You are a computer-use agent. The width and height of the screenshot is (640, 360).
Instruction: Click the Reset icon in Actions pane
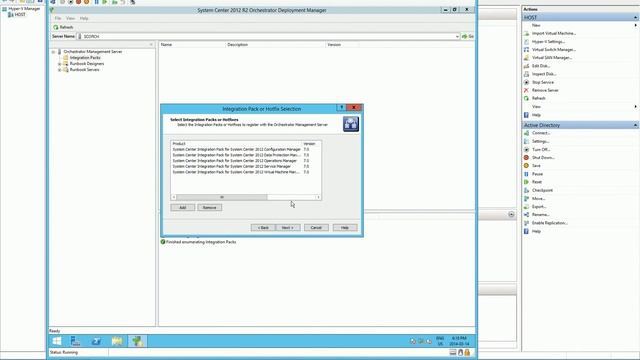click(526, 182)
